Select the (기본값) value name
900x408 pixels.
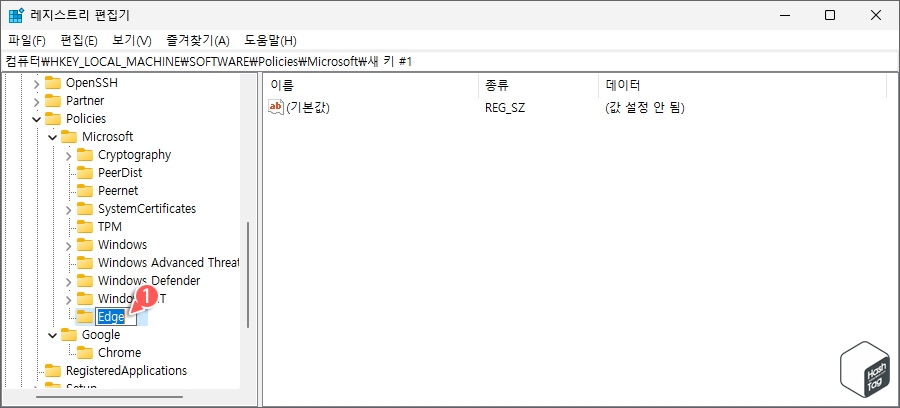[x=308, y=107]
